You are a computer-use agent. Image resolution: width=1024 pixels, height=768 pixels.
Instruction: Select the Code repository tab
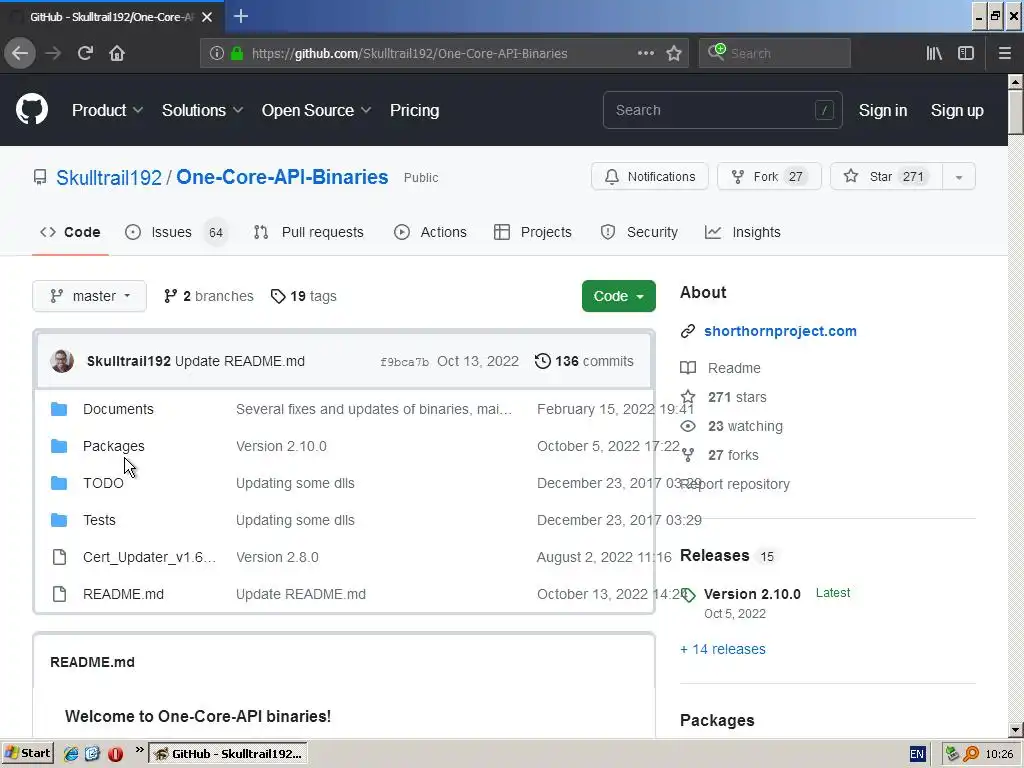[70, 232]
